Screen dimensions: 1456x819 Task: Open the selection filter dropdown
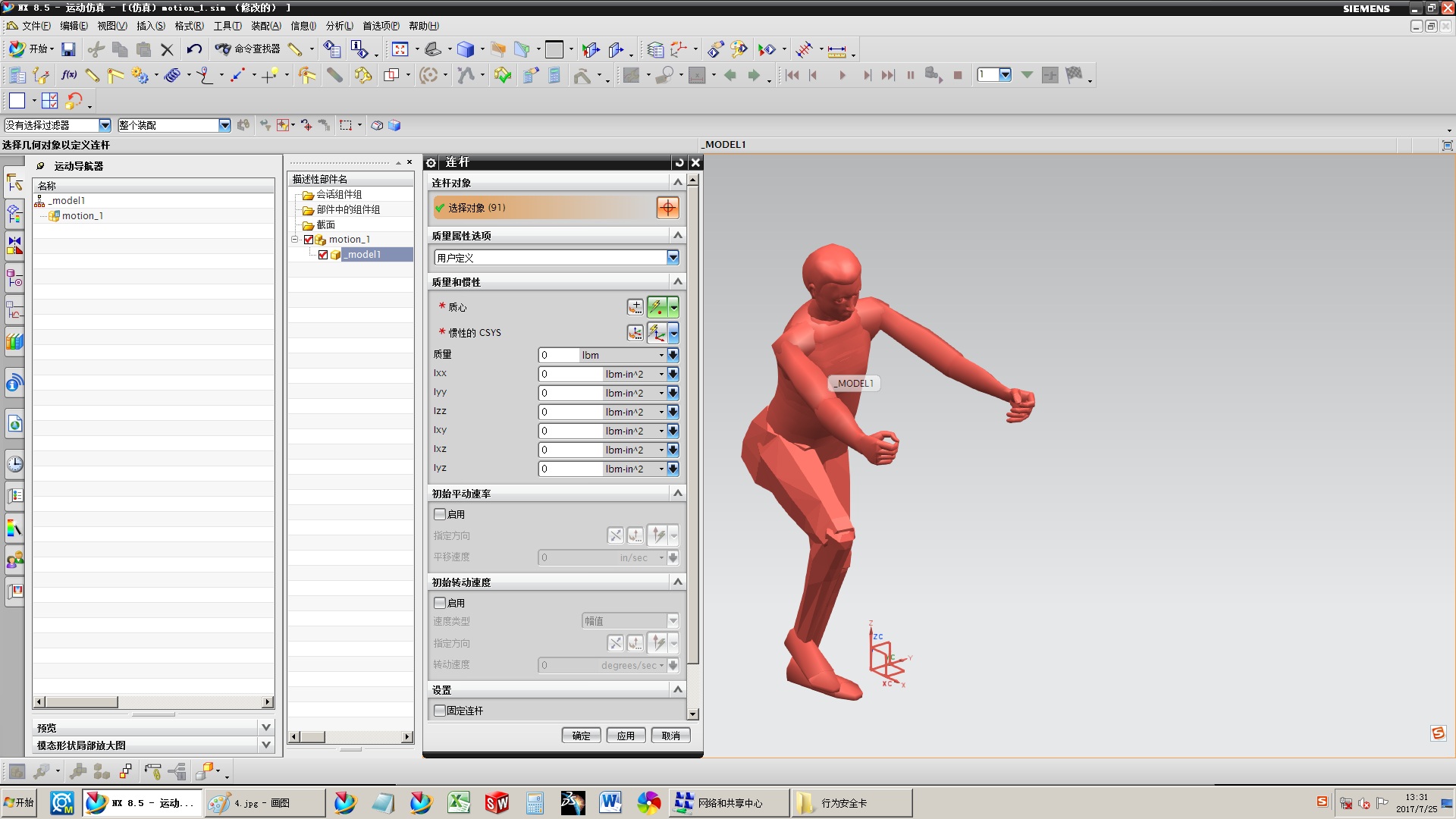point(105,125)
